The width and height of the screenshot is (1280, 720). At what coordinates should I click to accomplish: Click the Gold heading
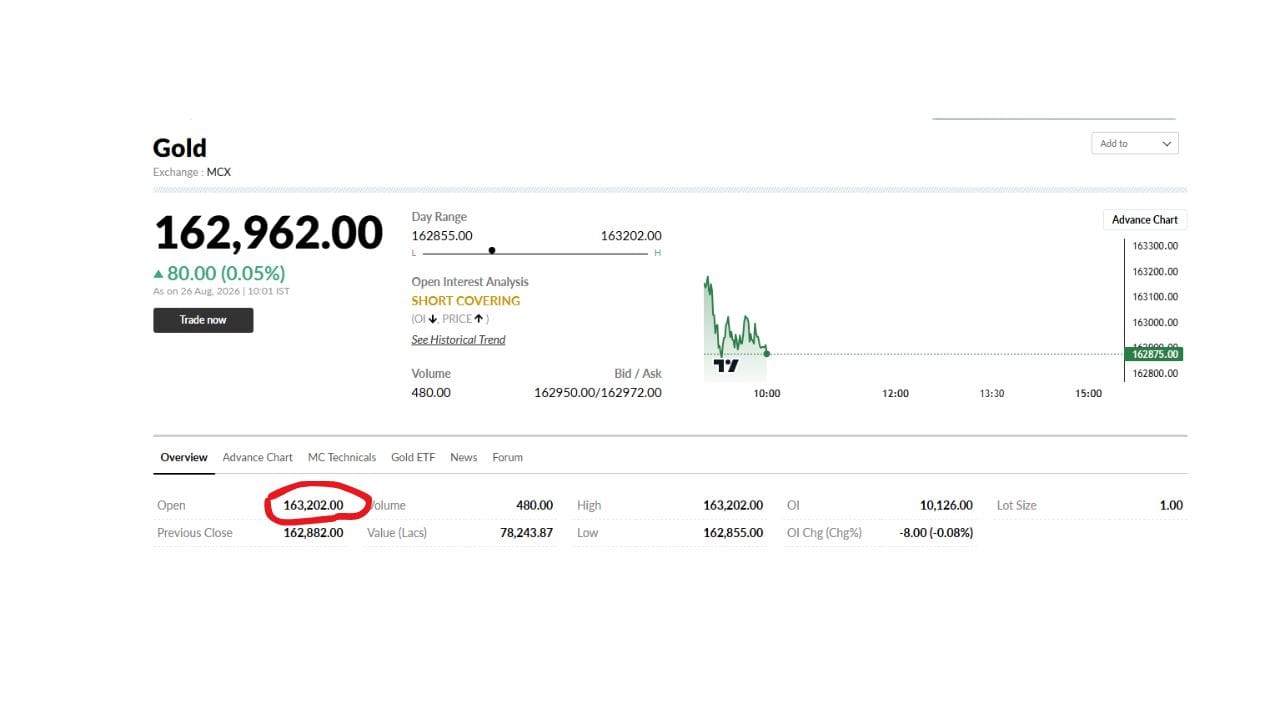click(180, 148)
